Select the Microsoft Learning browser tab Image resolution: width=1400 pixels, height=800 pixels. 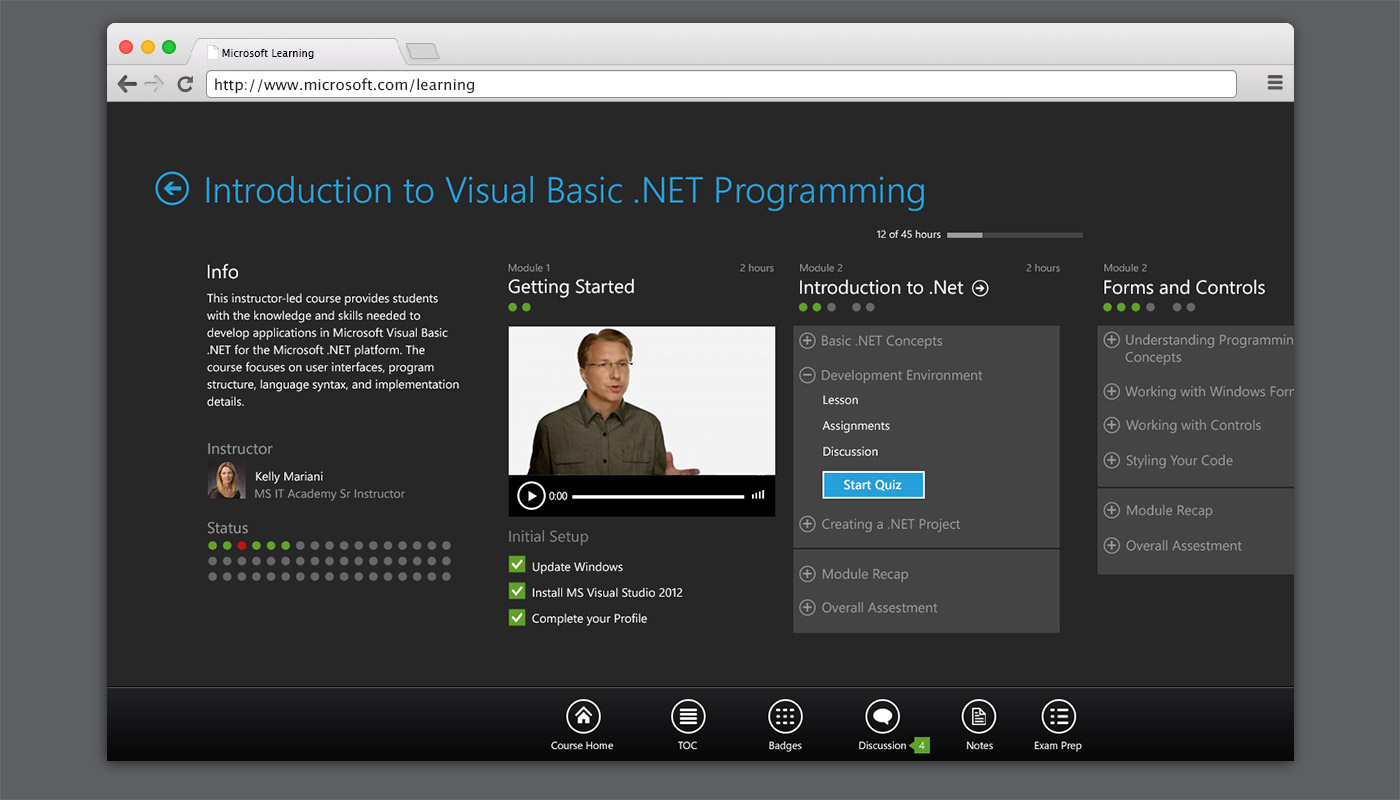(x=298, y=53)
